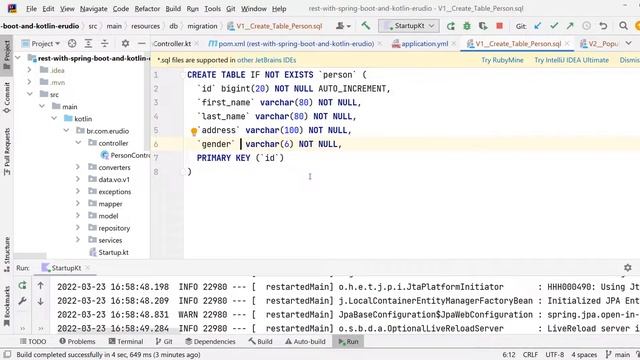Rollback changes with the undo arrow icon
The height and width of the screenshot is (360, 640).
coord(603,26)
